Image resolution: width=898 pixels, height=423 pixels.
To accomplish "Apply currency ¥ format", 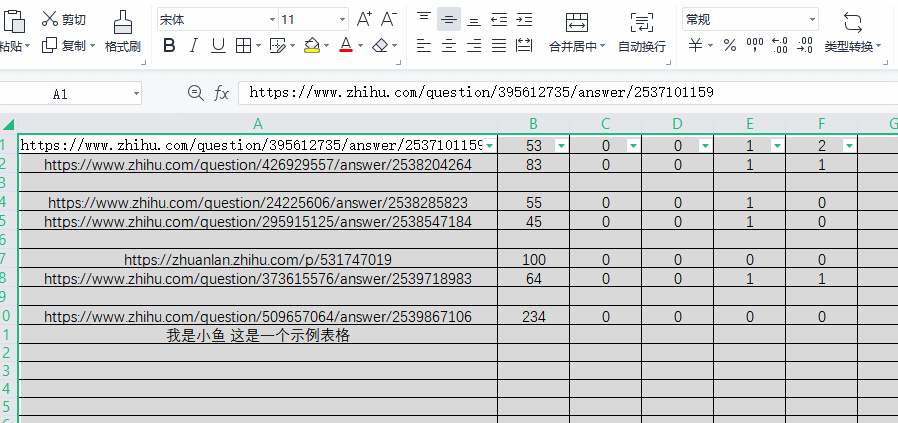I will (x=695, y=45).
